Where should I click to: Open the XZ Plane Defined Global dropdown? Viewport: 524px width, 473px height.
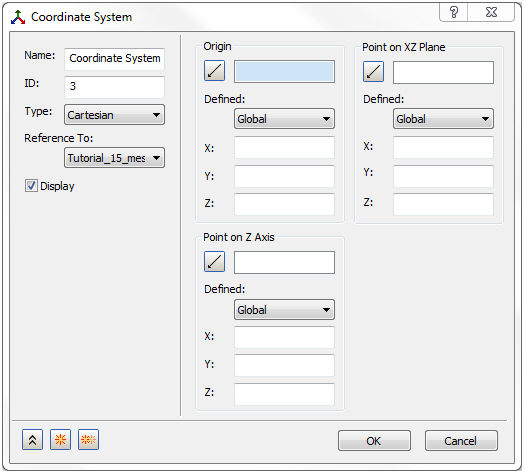tap(443, 119)
